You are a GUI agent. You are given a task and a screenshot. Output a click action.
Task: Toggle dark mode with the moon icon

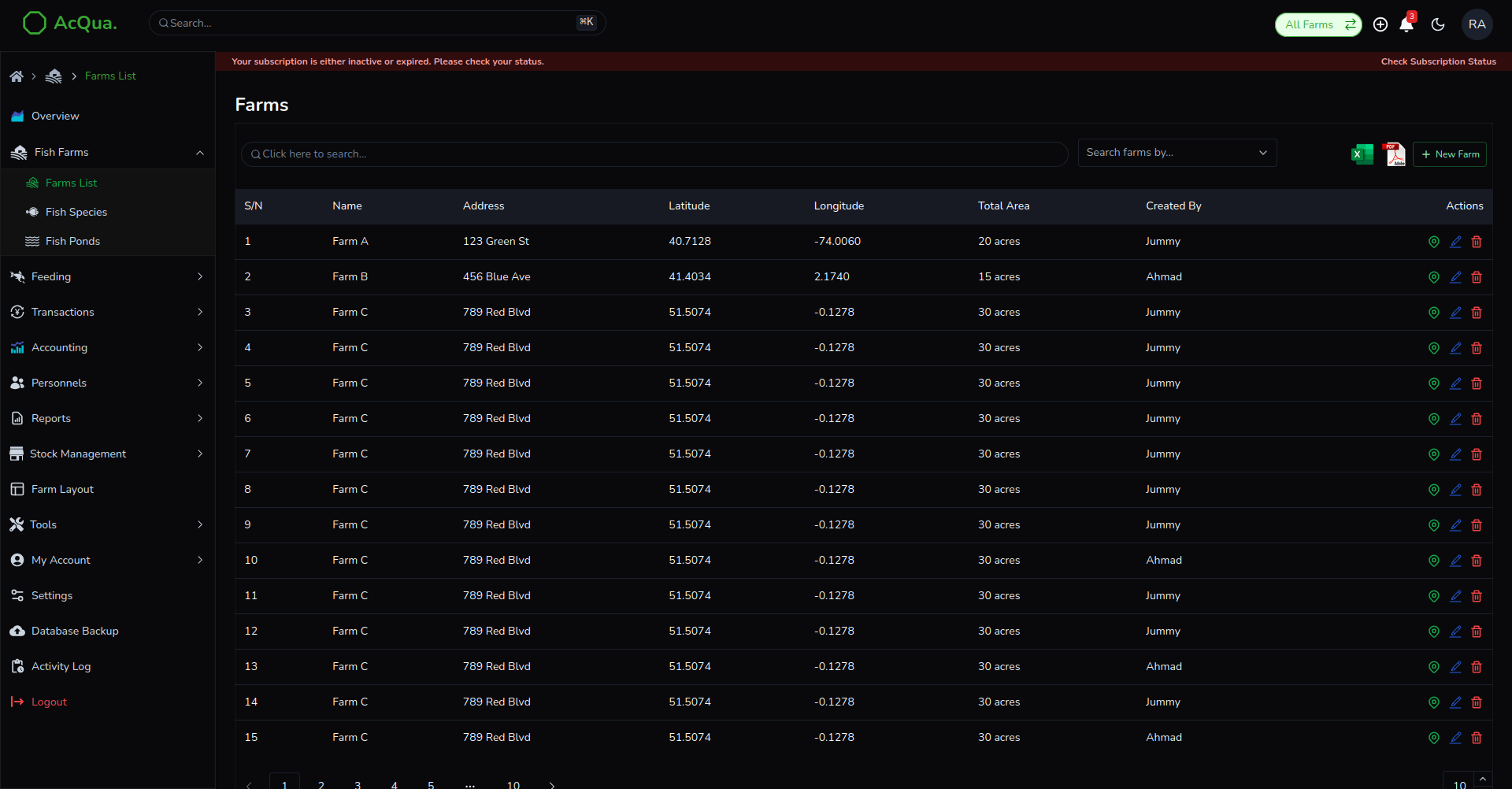[x=1438, y=24]
